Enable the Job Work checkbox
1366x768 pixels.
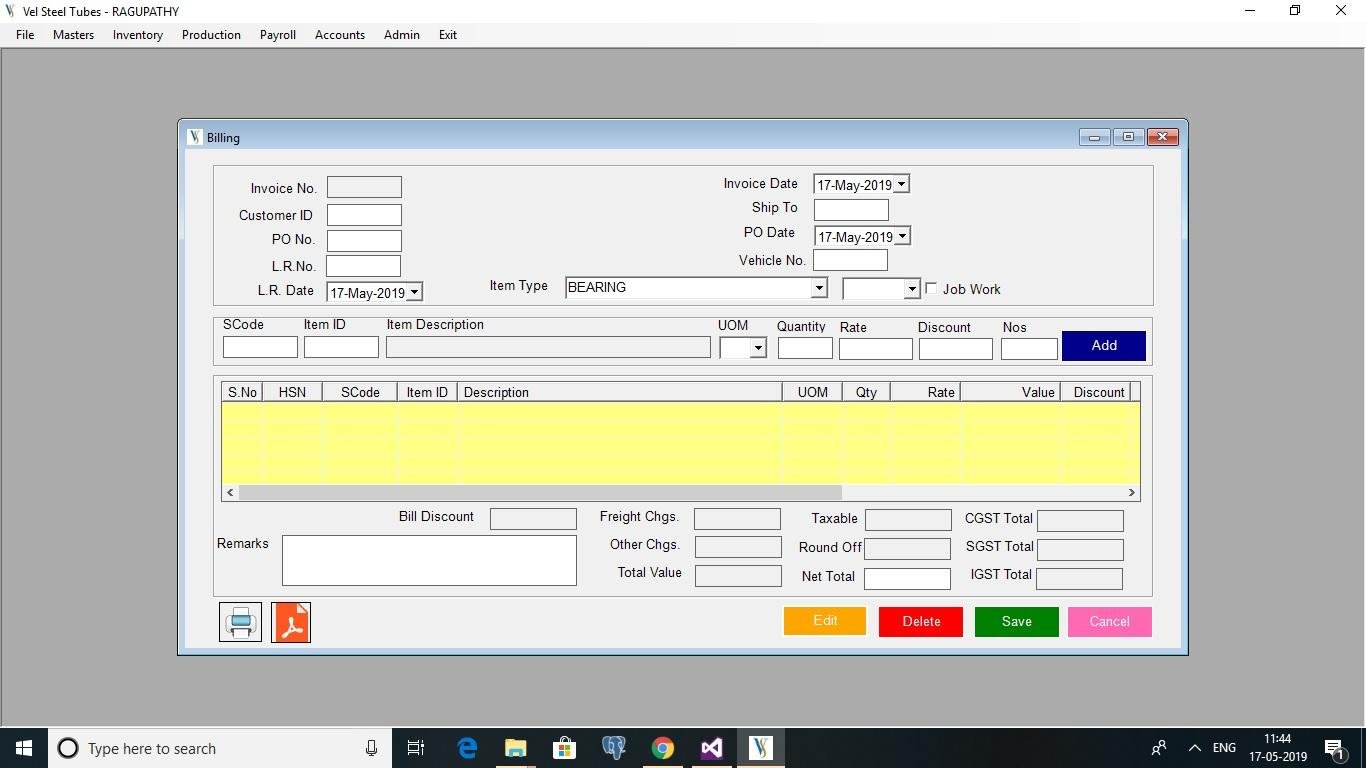pyautogui.click(x=932, y=289)
